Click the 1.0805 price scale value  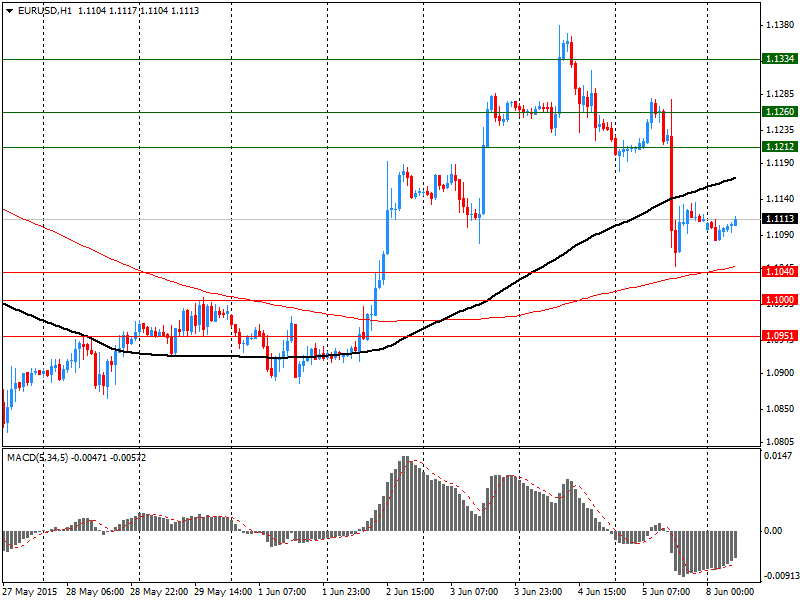pos(781,441)
